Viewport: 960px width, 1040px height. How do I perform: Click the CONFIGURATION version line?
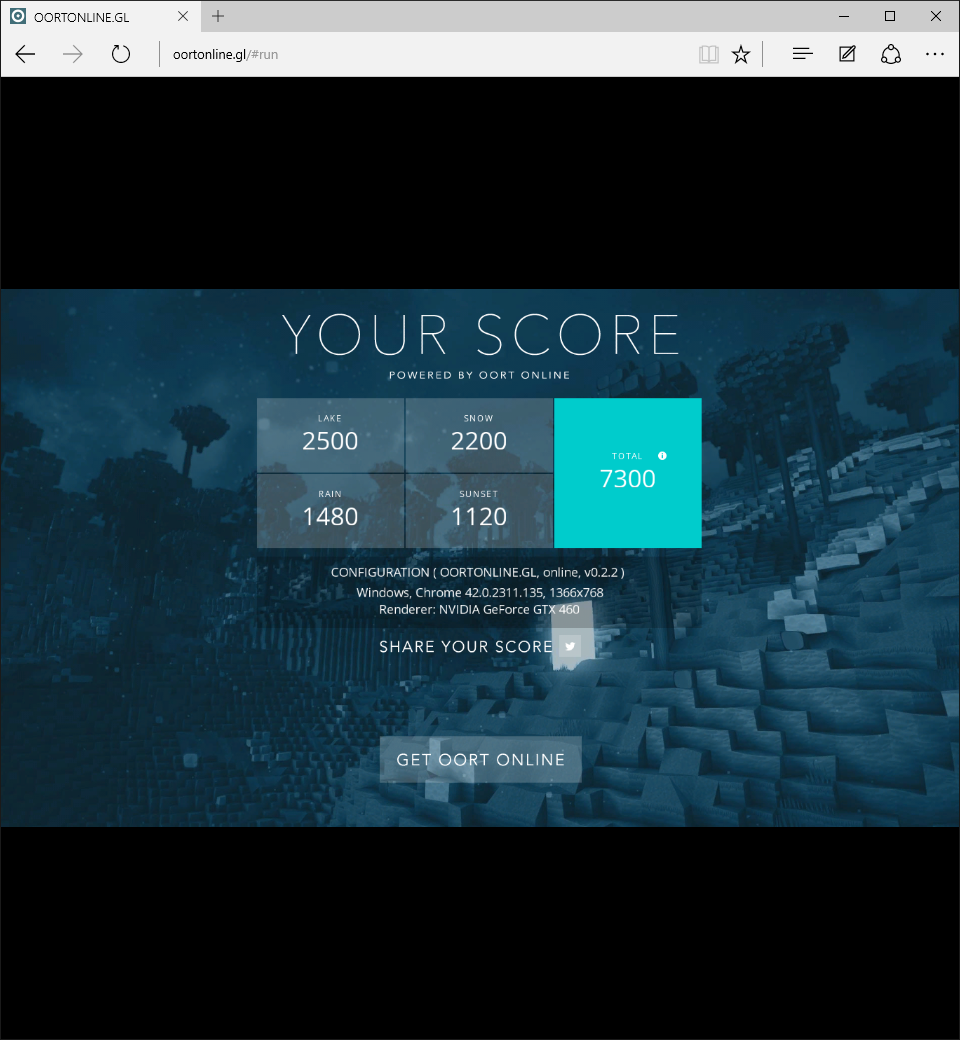tap(478, 572)
